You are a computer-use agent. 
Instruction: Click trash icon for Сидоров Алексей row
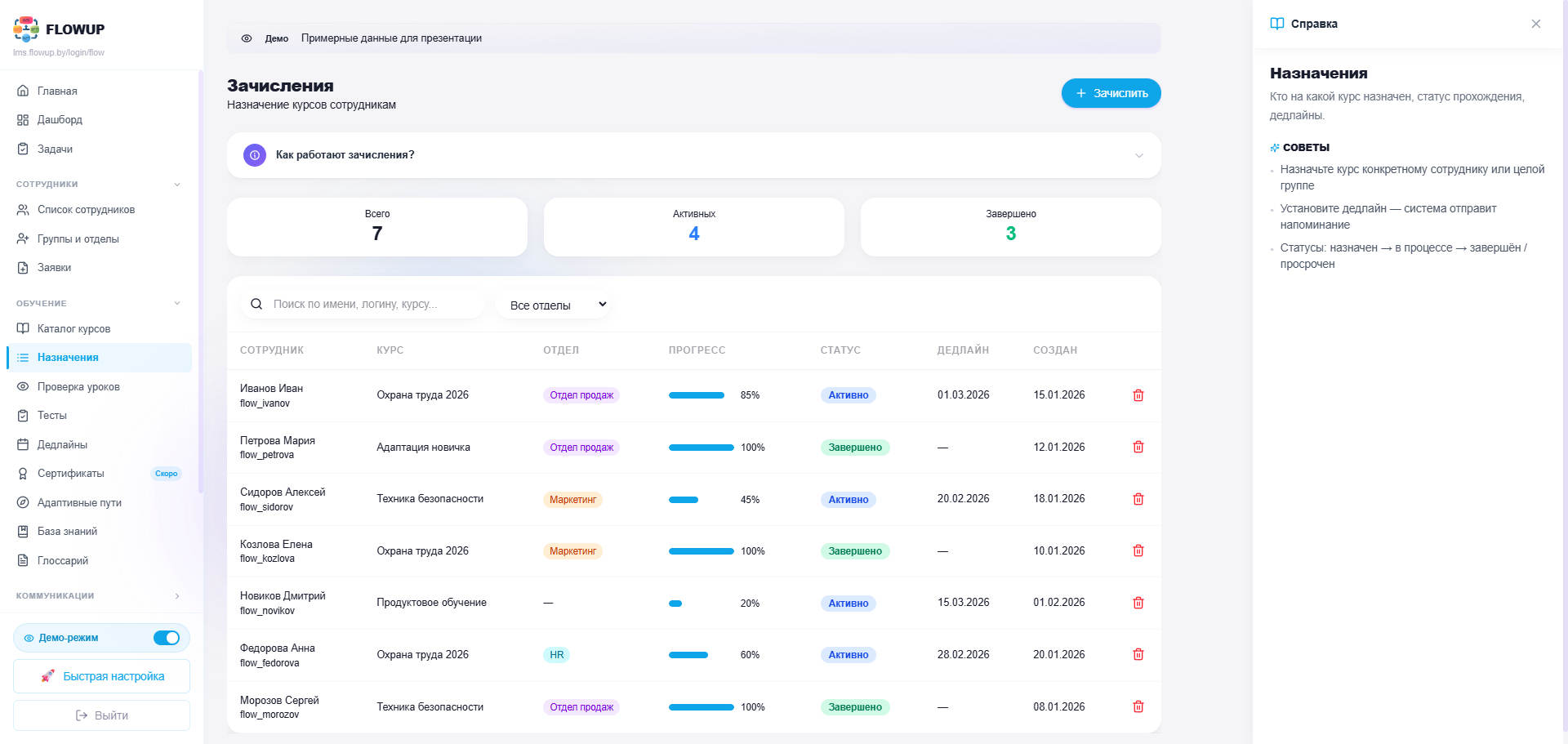[1138, 499]
